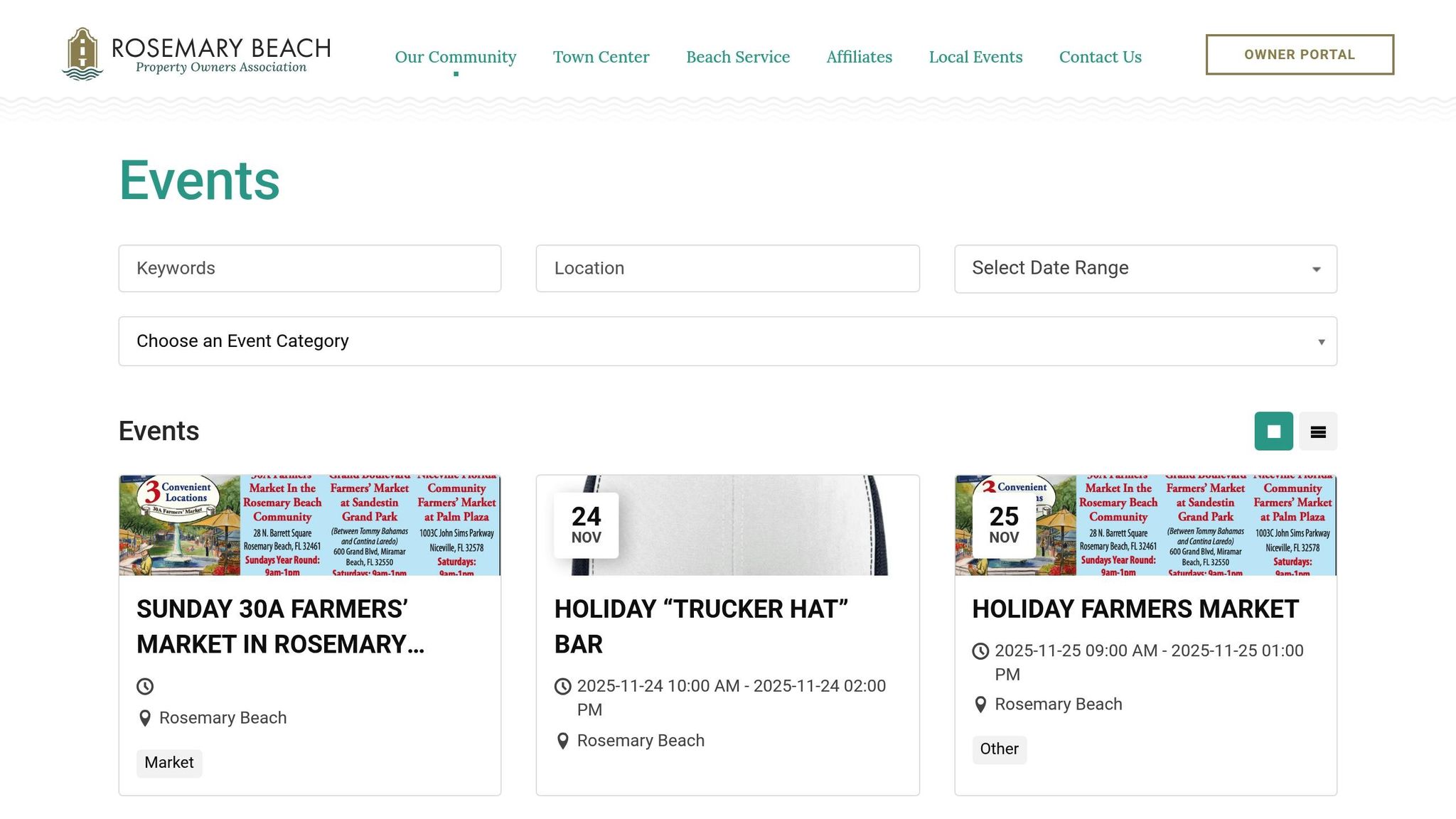
Task: Switch to grid view of events
Action: 1273,431
